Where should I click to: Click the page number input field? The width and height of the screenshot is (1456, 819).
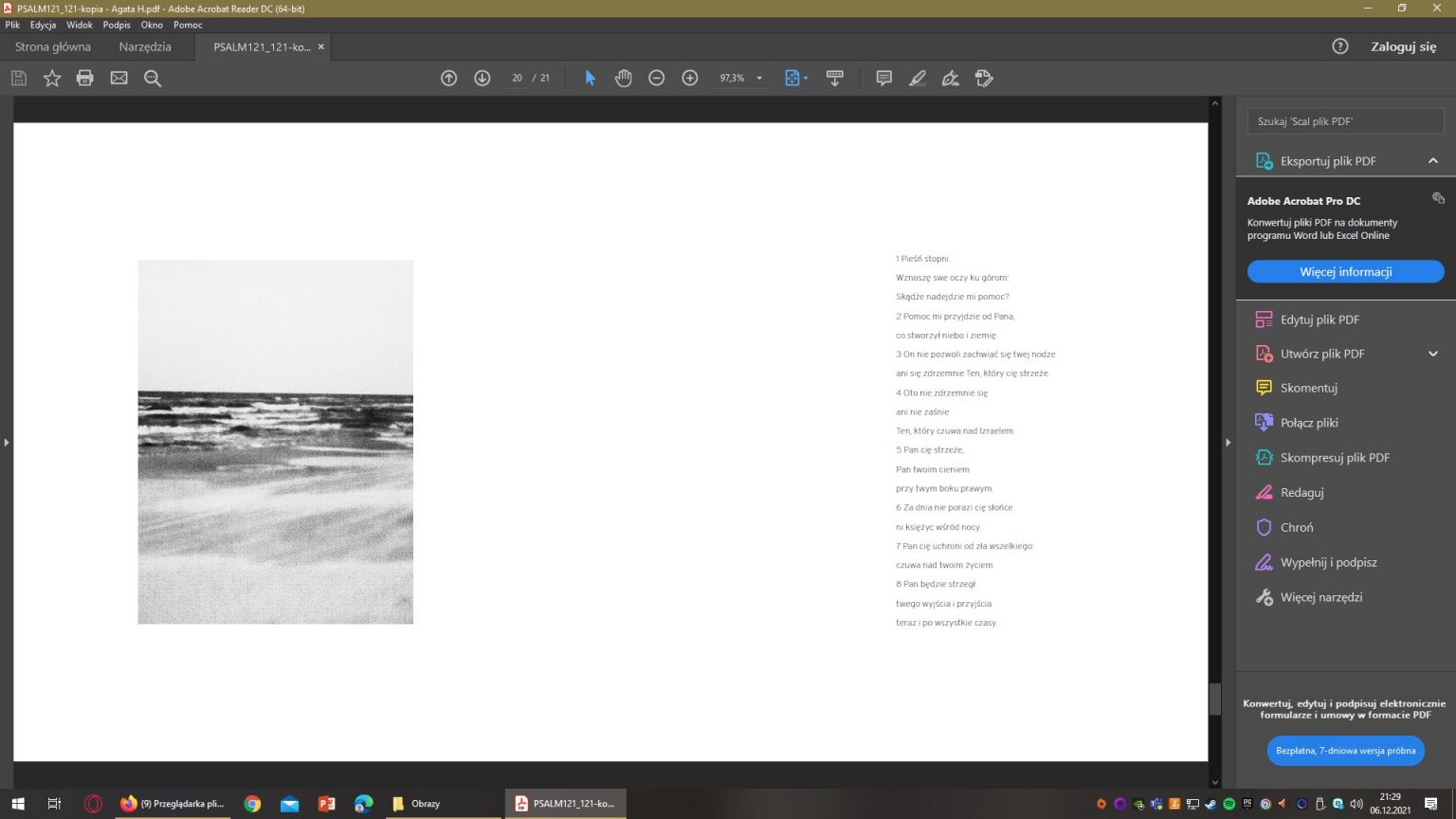tap(517, 79)
